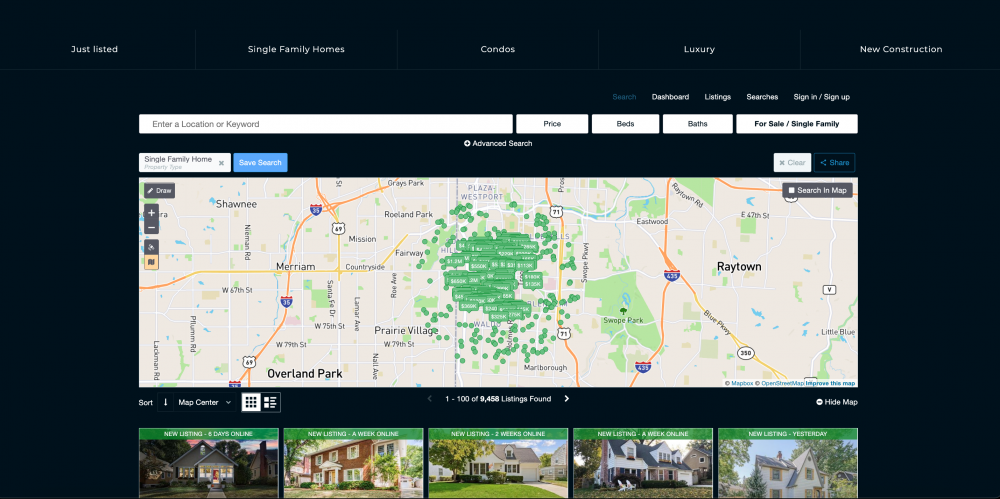Go to next page of listings

(x=566, y=399)
